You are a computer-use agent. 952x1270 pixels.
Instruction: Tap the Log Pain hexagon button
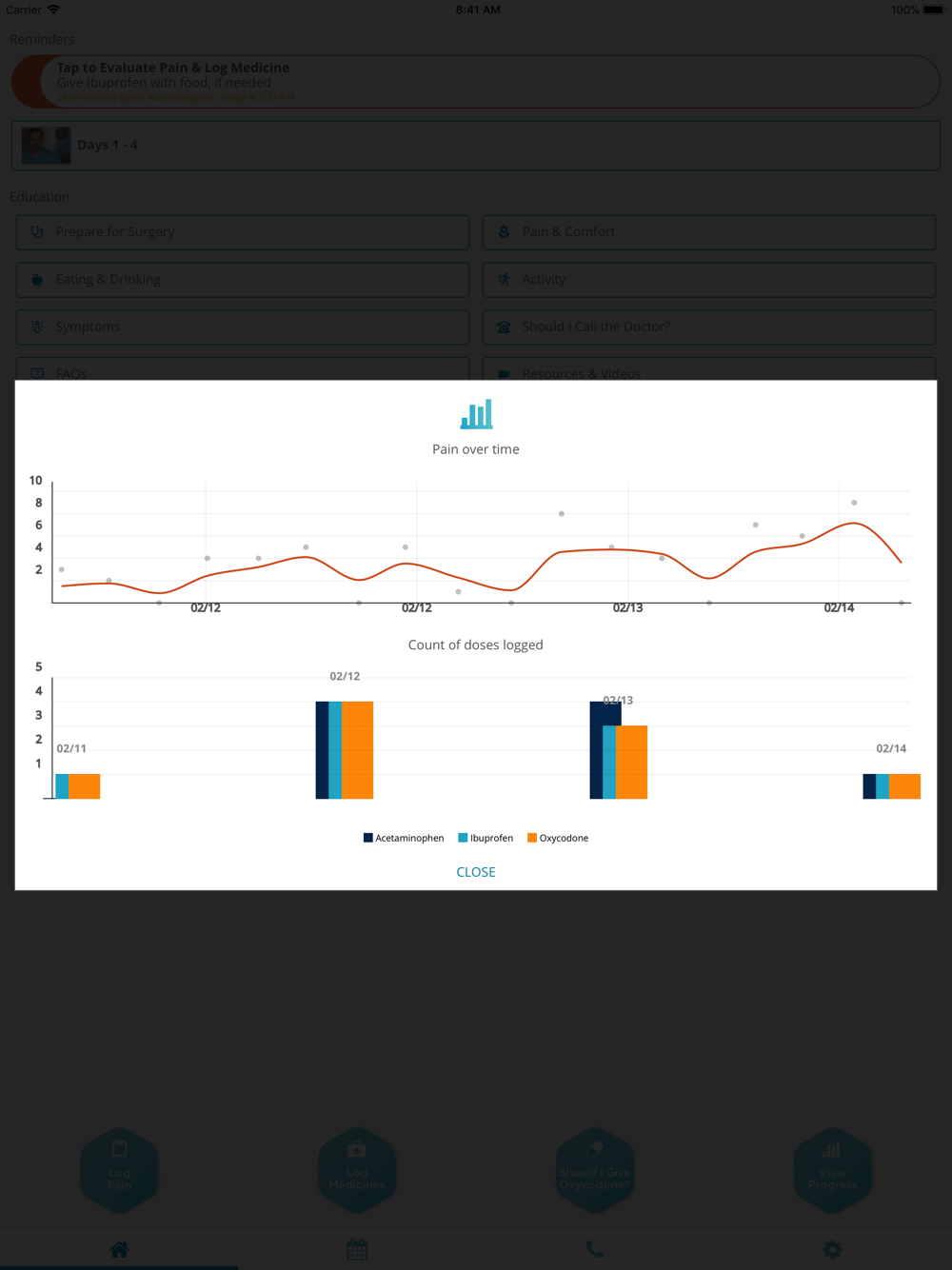click(x=119, y=1170)
